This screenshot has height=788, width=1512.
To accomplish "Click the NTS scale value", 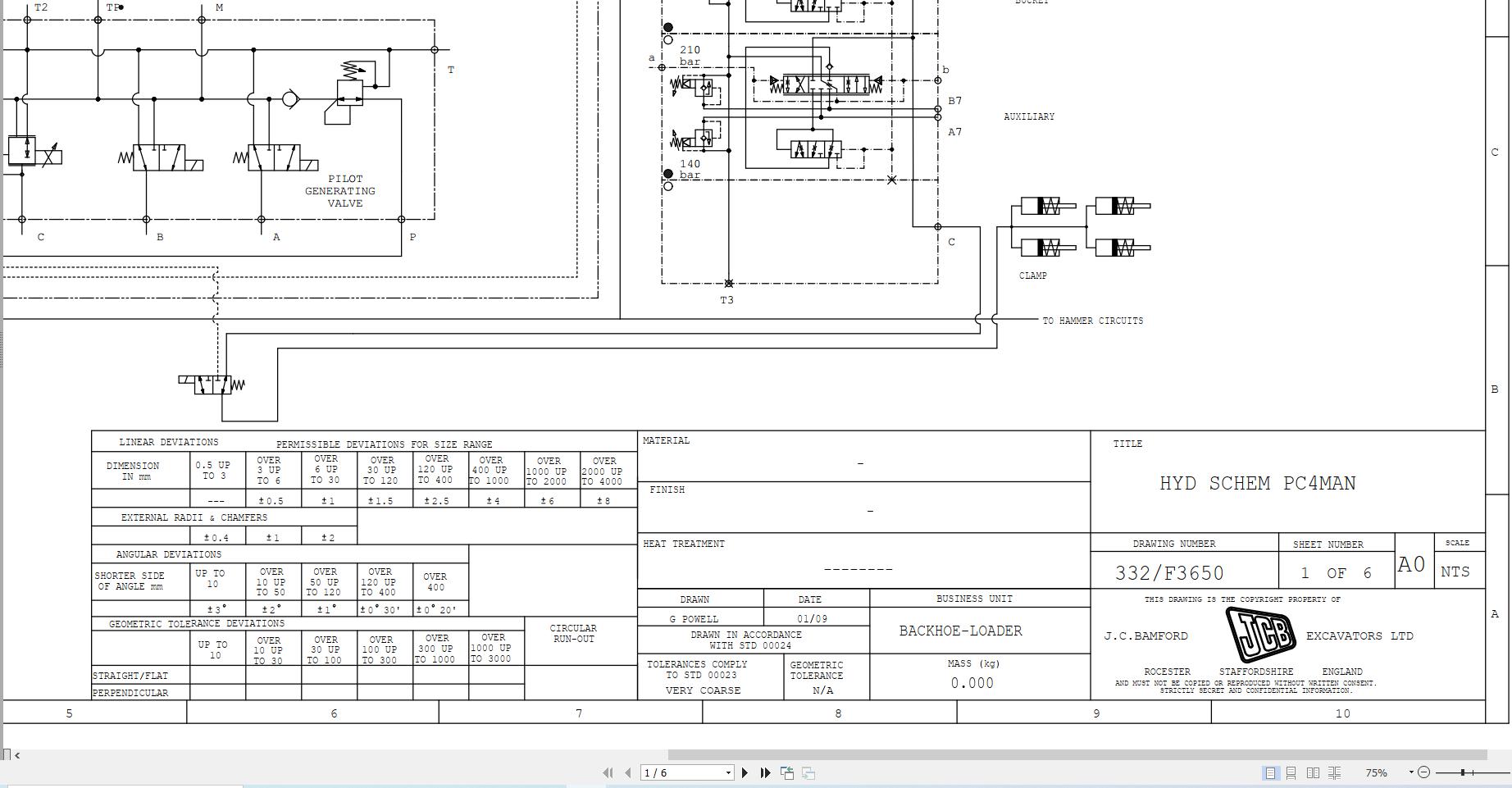I will tap(1455, 572).
